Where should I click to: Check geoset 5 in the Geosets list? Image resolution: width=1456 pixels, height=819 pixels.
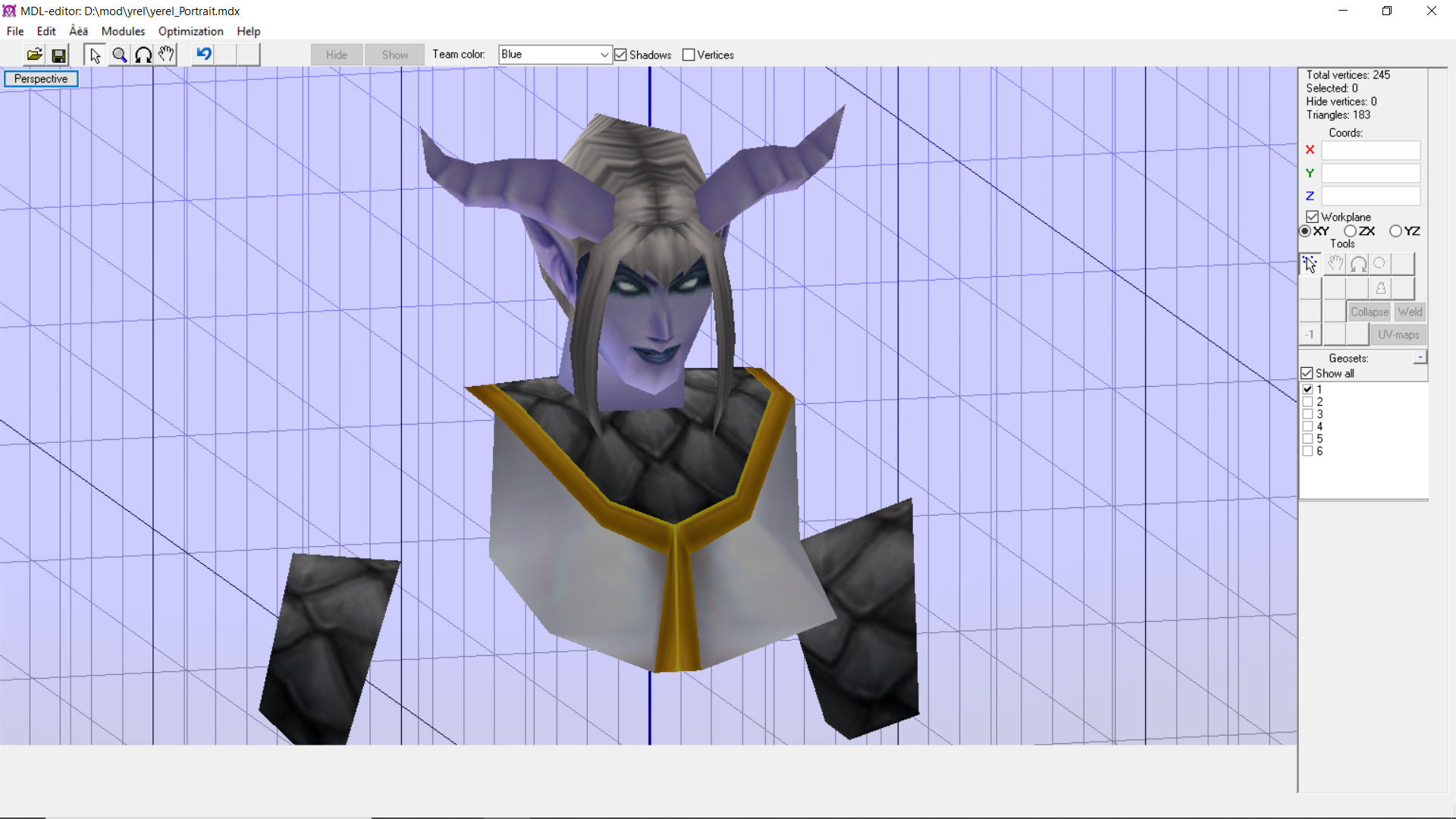pyautogui.click(x=1307, y=438)
